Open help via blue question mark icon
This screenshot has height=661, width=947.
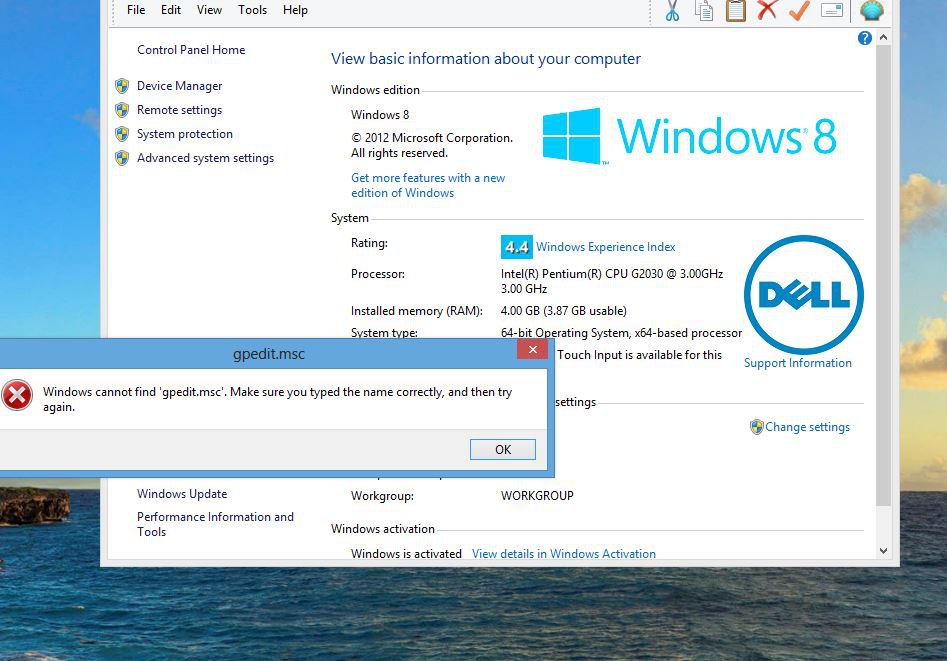tap(864, 38)
